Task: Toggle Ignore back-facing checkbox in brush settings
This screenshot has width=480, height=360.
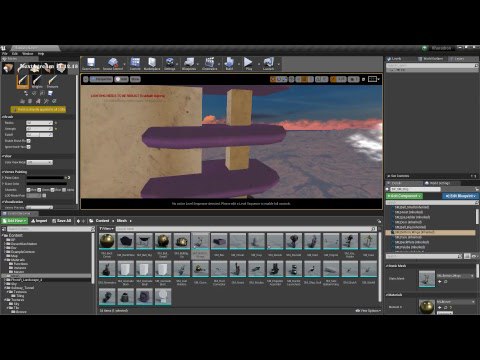Action: coord(29,147)
